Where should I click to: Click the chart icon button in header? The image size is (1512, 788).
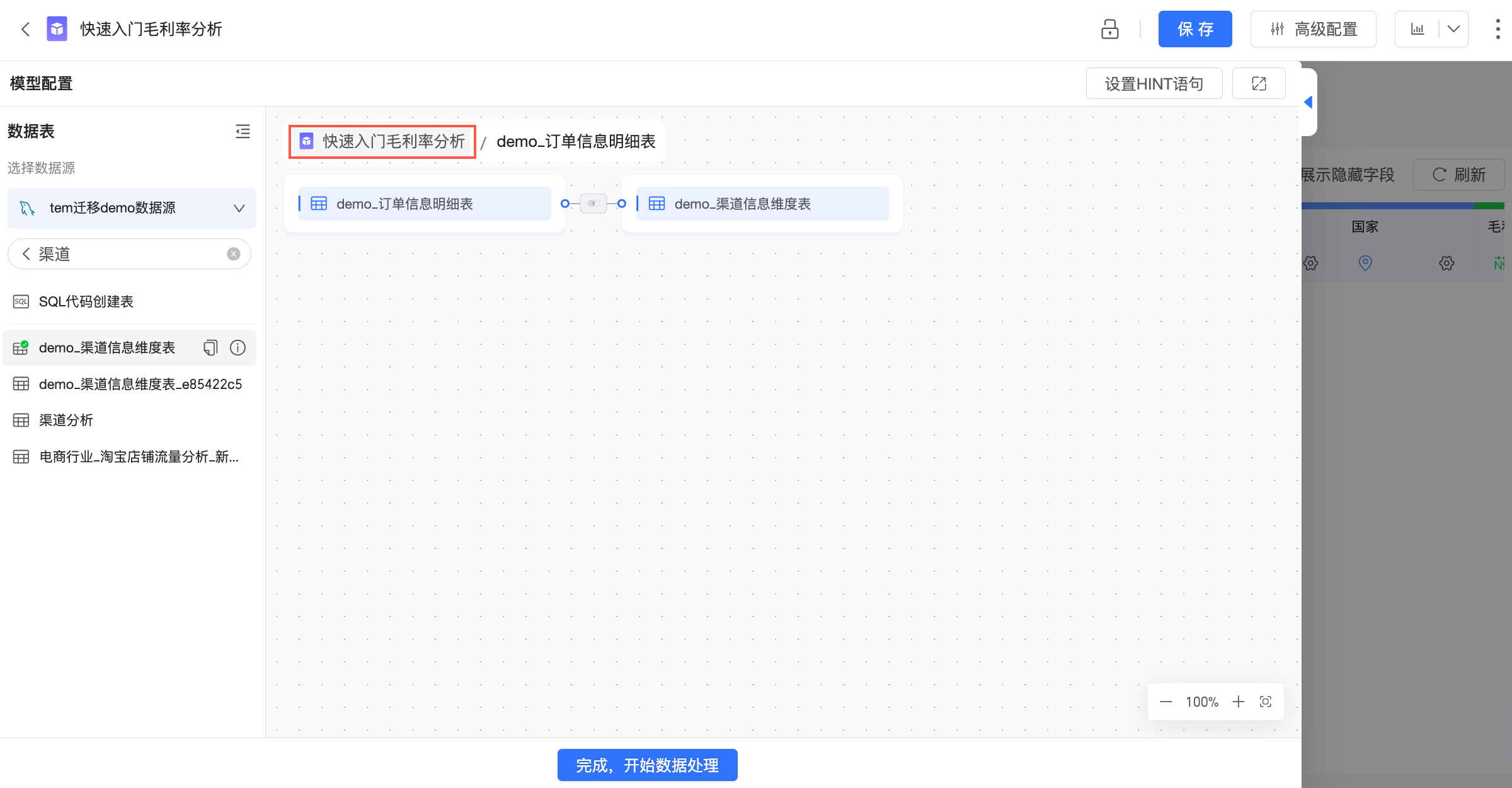pos(1417,29)
